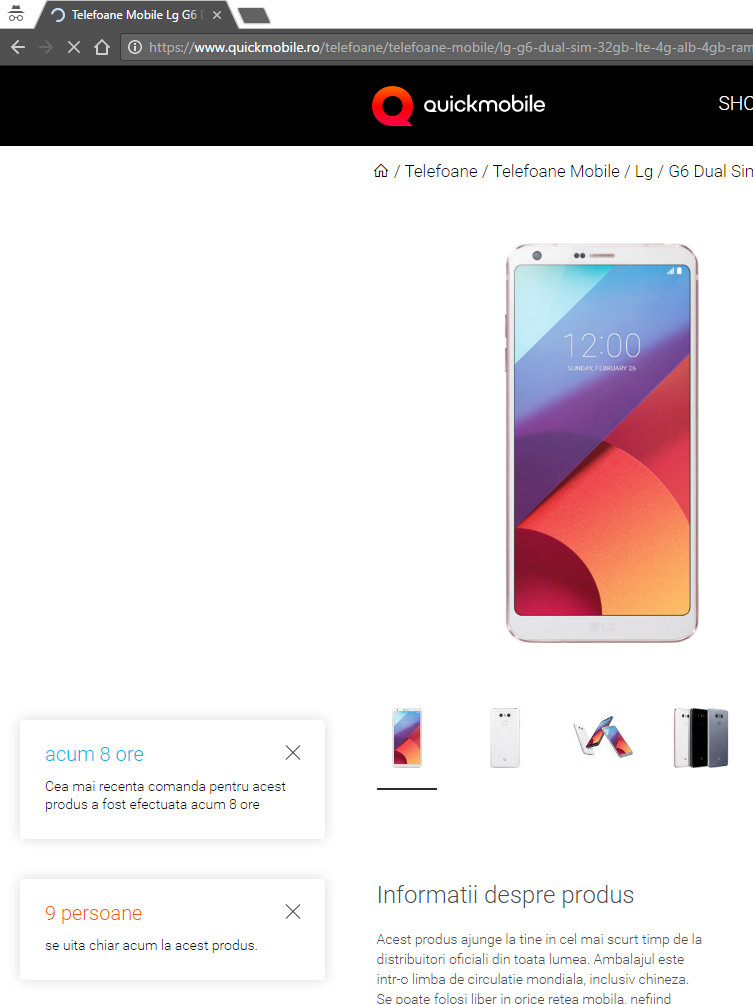753x1004 pixels.
Task: Open the Telefoane breadcrumb link
Action: tap(441, 171)
